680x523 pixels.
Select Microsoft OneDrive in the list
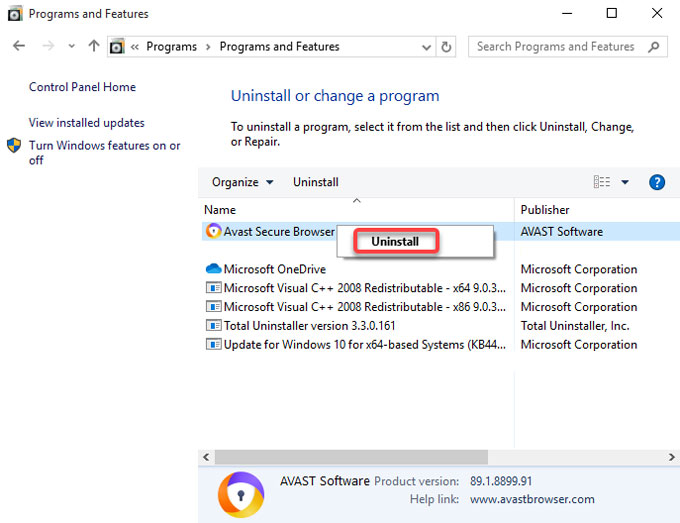275,269
